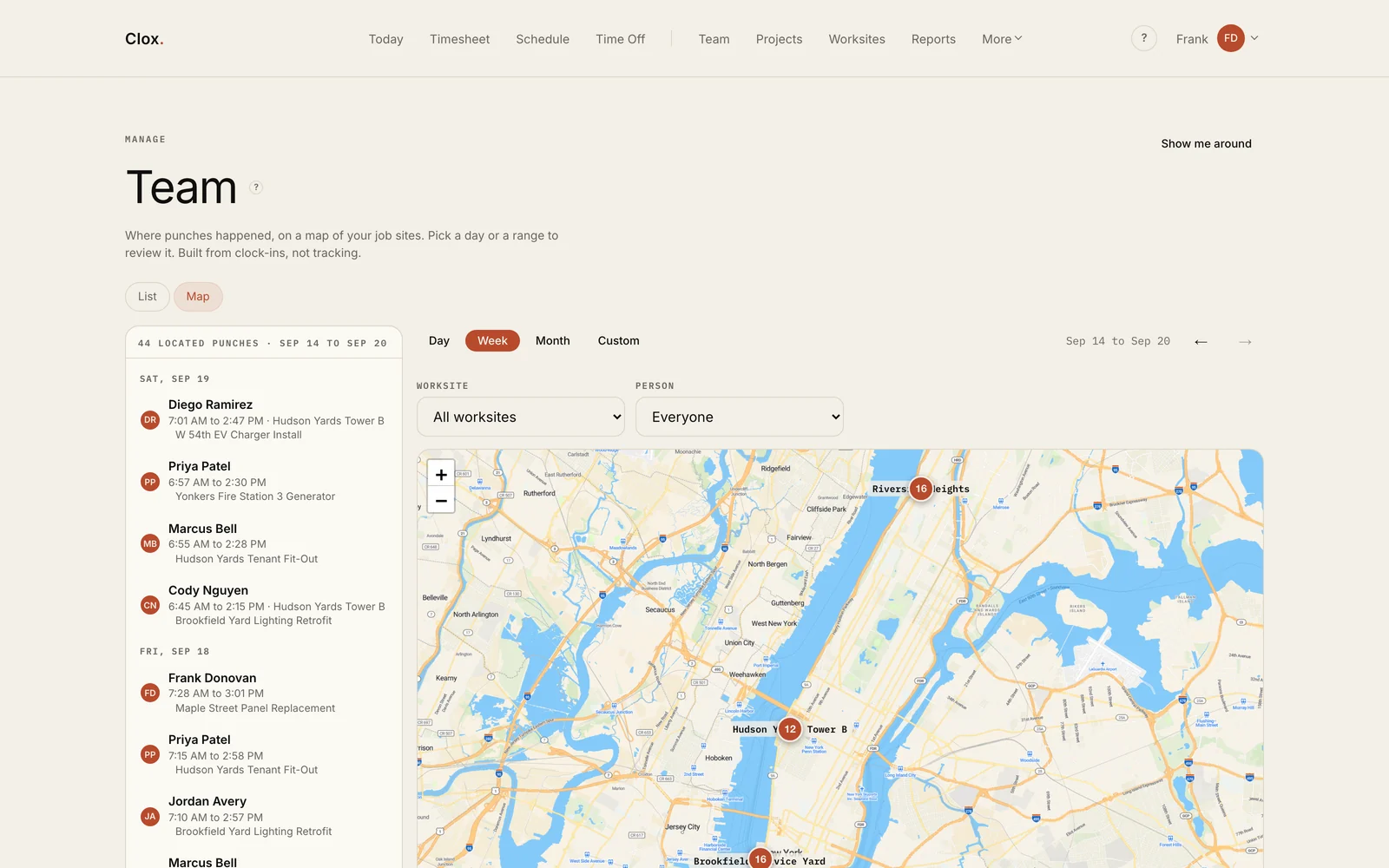Open the help tooltip beside Team heading
This screenshot has height=868, width=1389.
tap(256, 187)
